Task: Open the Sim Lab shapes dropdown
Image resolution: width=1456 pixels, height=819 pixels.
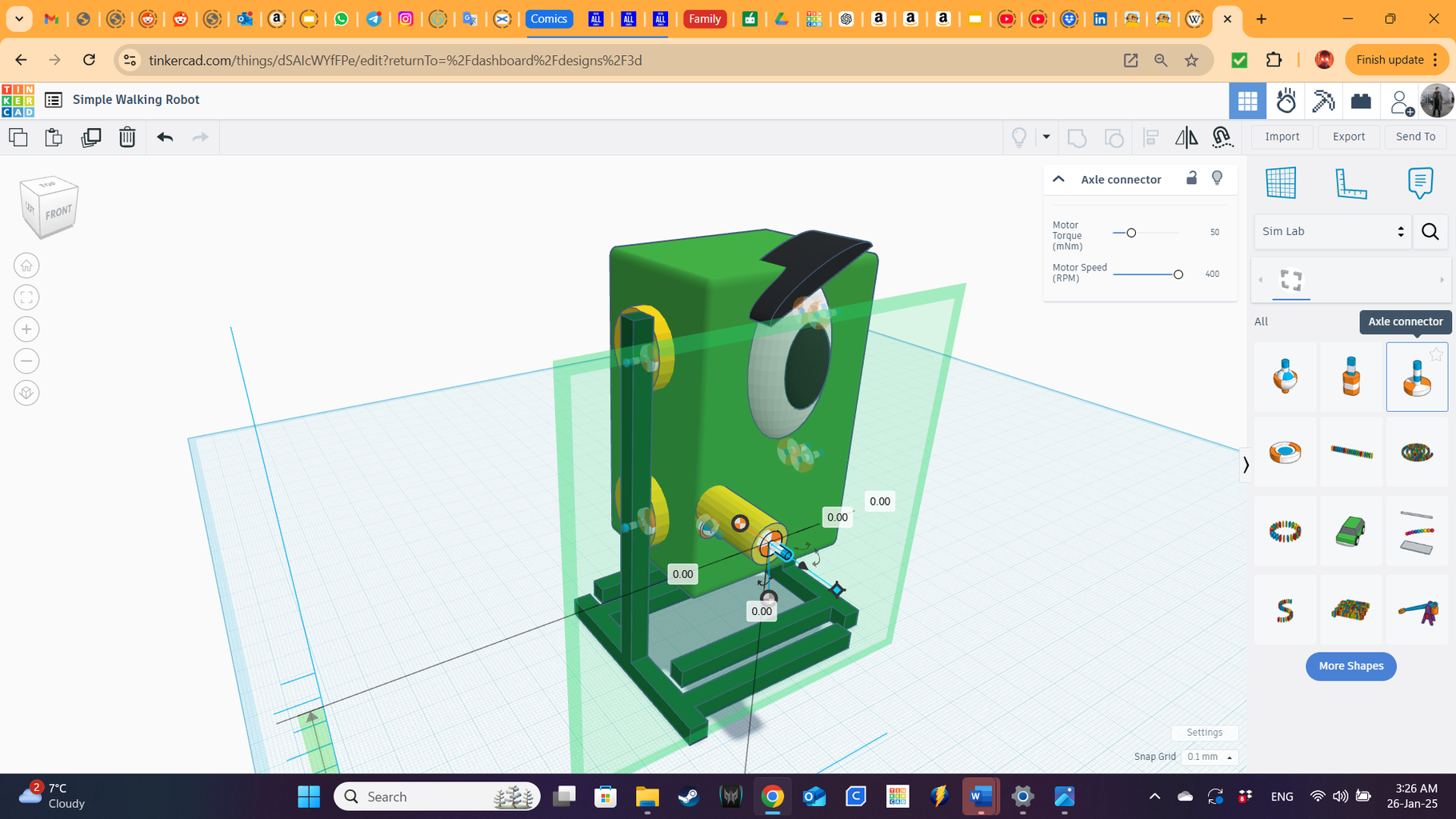Action: pyautogui.click(x=1332, y=231)
